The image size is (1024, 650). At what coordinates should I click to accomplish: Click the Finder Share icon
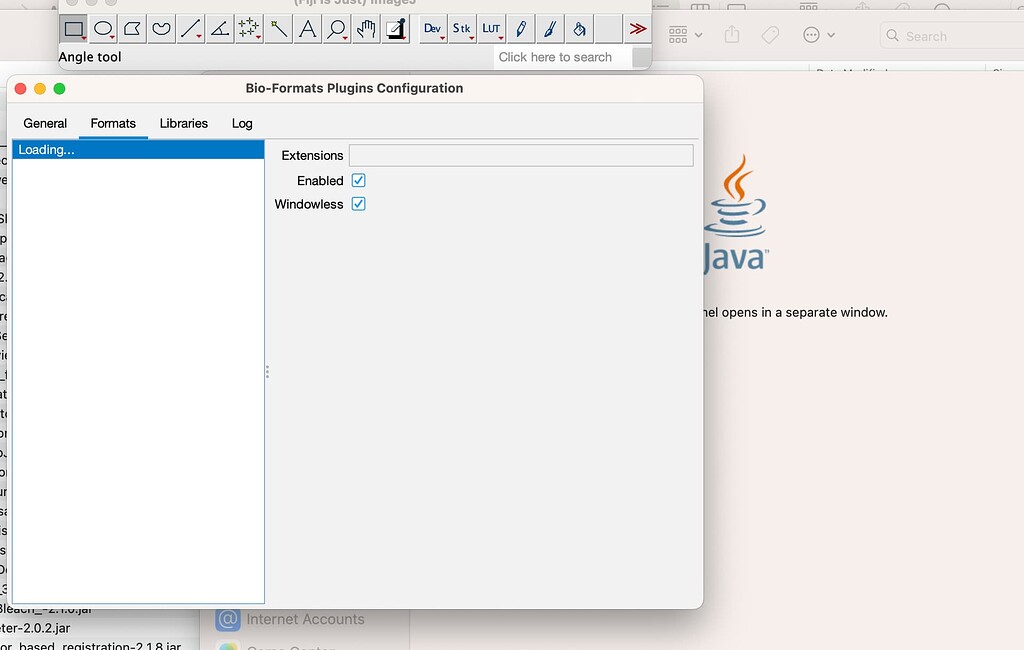[732, 34]
